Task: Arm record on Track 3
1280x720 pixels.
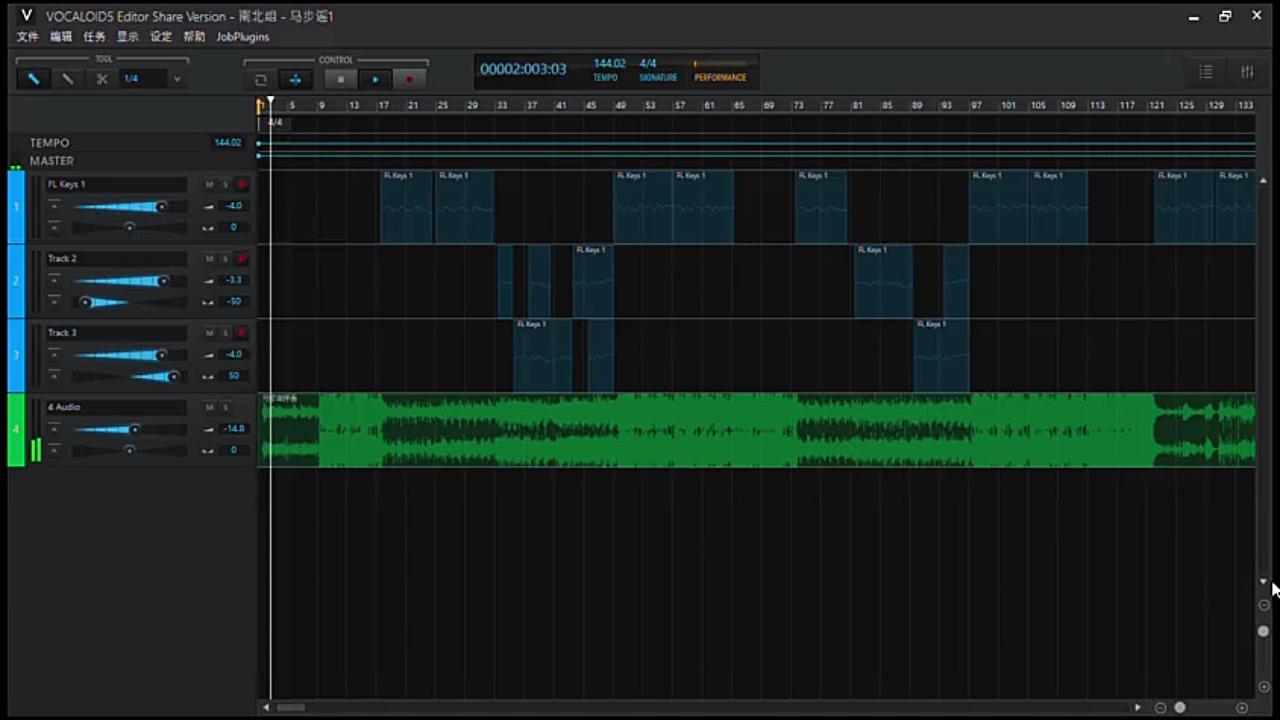Action: pyautogui.click(x=241, y=333)
